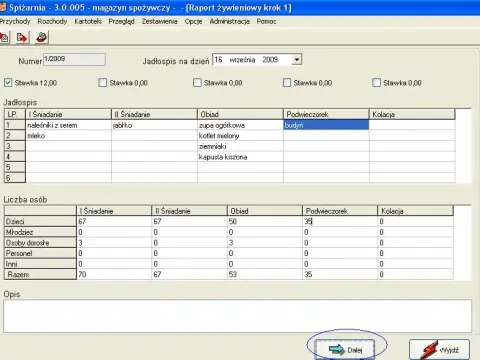Select the kotlet mielony cell
The width and height of the screenshot is (480, 360).
tap(240, 136)
